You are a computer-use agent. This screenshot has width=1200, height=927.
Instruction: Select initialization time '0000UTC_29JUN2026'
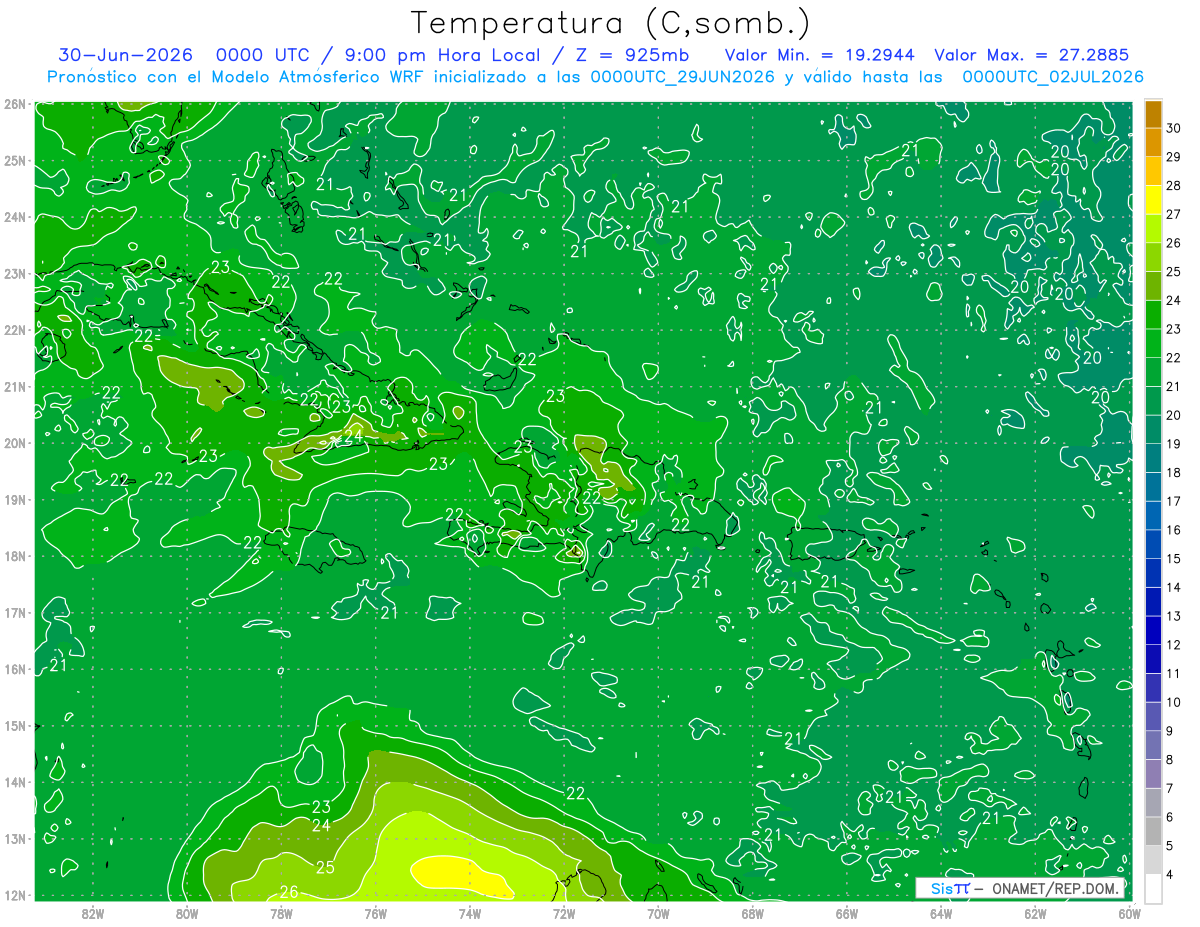[x=683, y=77]
